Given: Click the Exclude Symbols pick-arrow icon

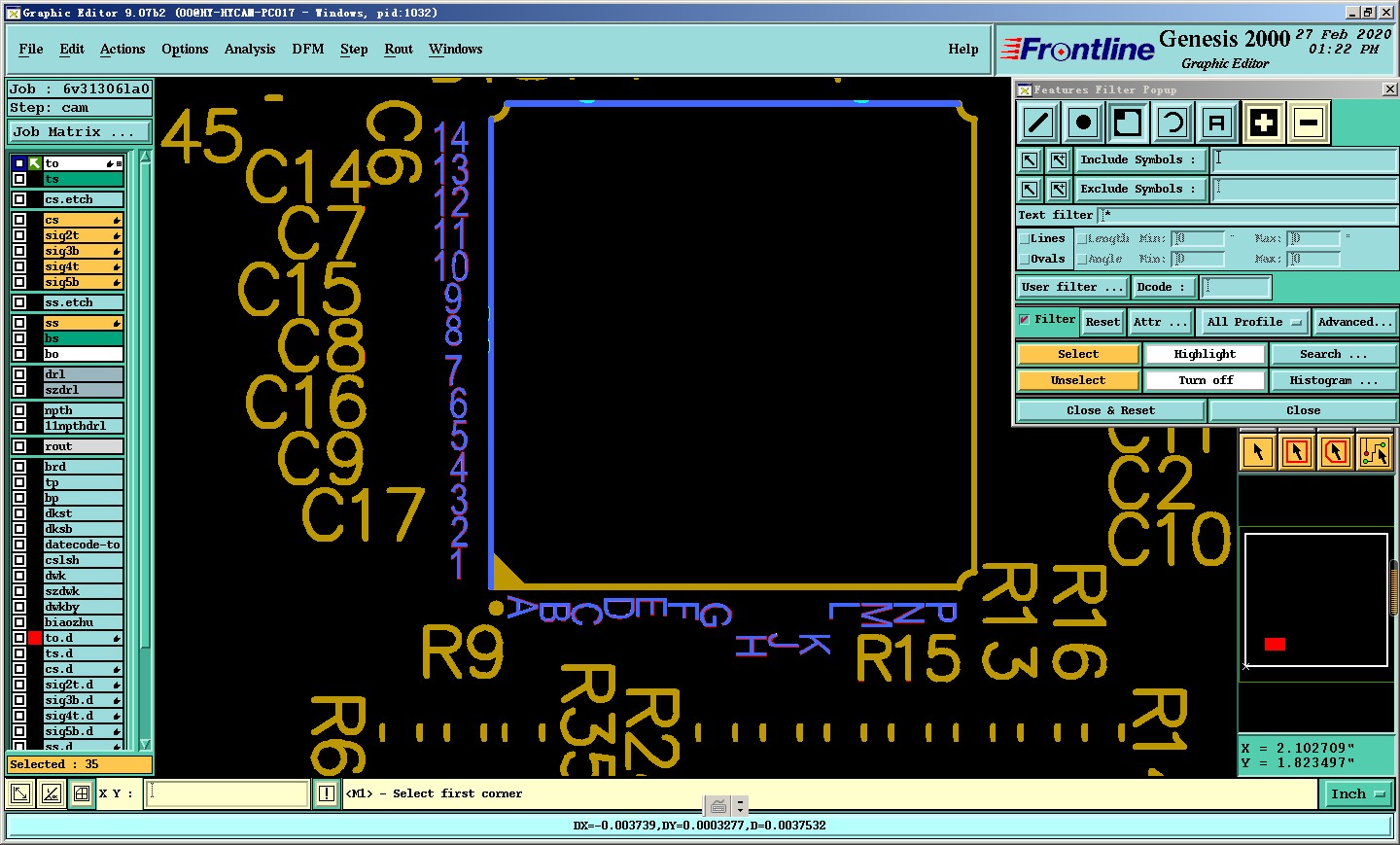Looking at the screenshot, I should pyautogui.click(x=1030, y=190).
